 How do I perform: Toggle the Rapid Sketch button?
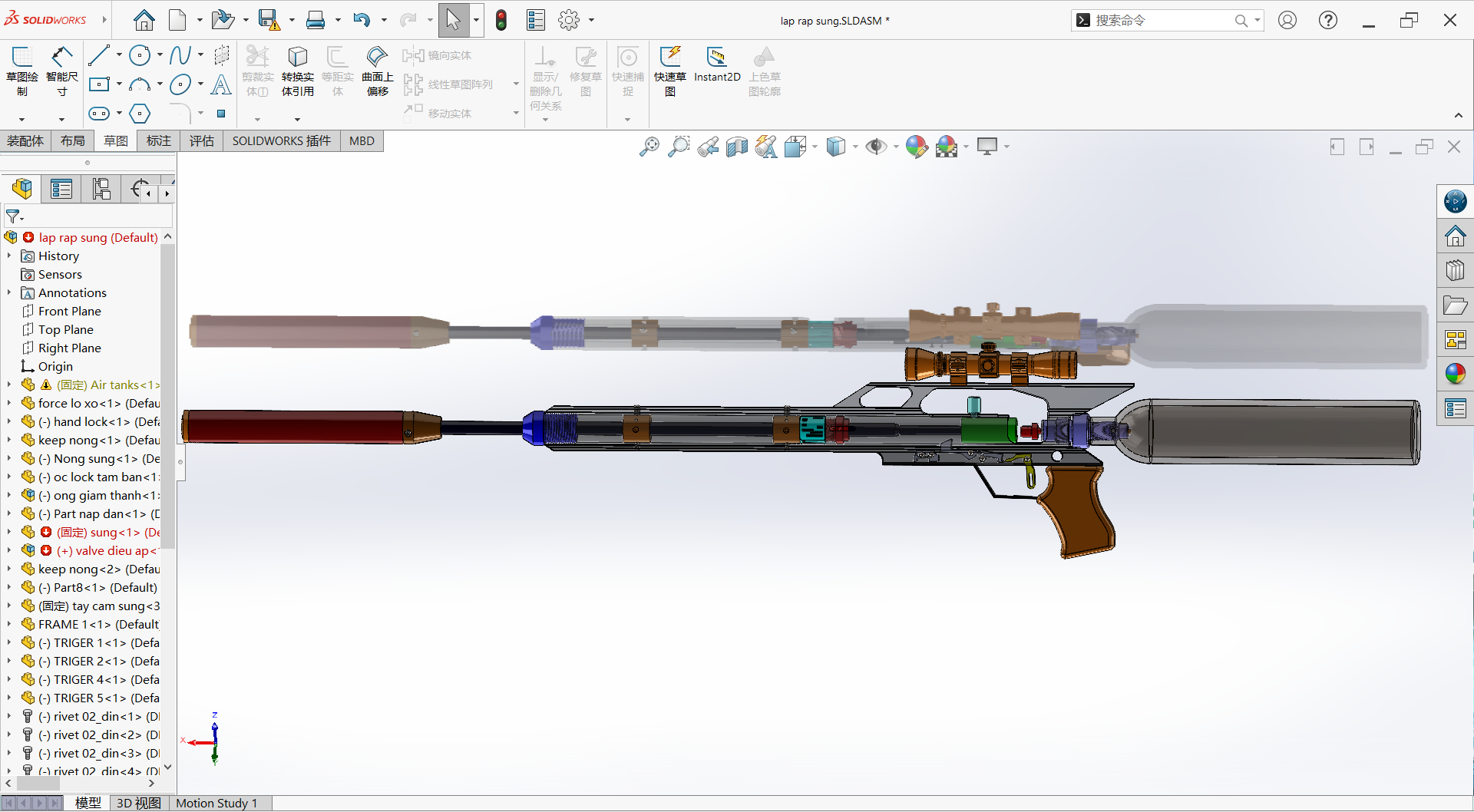[x=670, y=71]
